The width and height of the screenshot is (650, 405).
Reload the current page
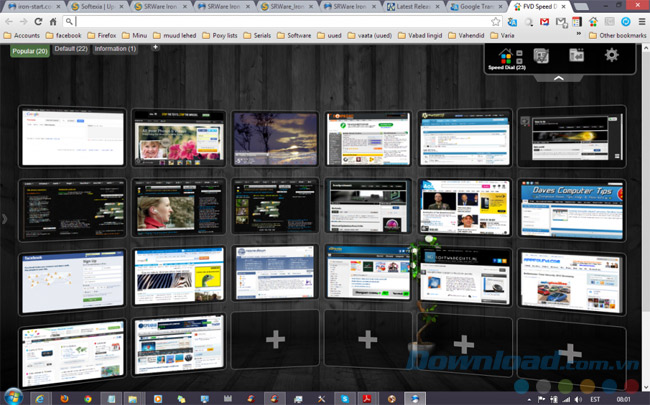coord(38,21)
